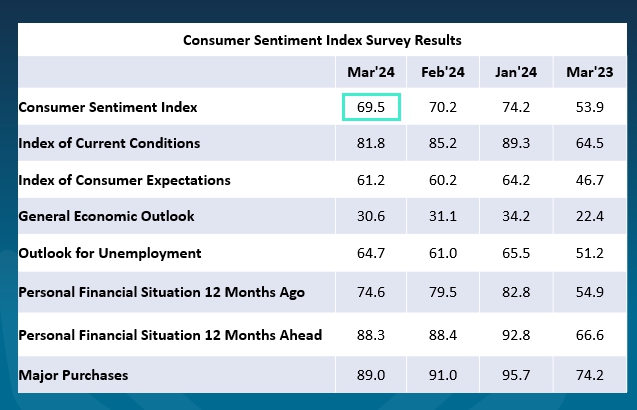Click the General Economic Outlook row label

click(x=107, y=216)
